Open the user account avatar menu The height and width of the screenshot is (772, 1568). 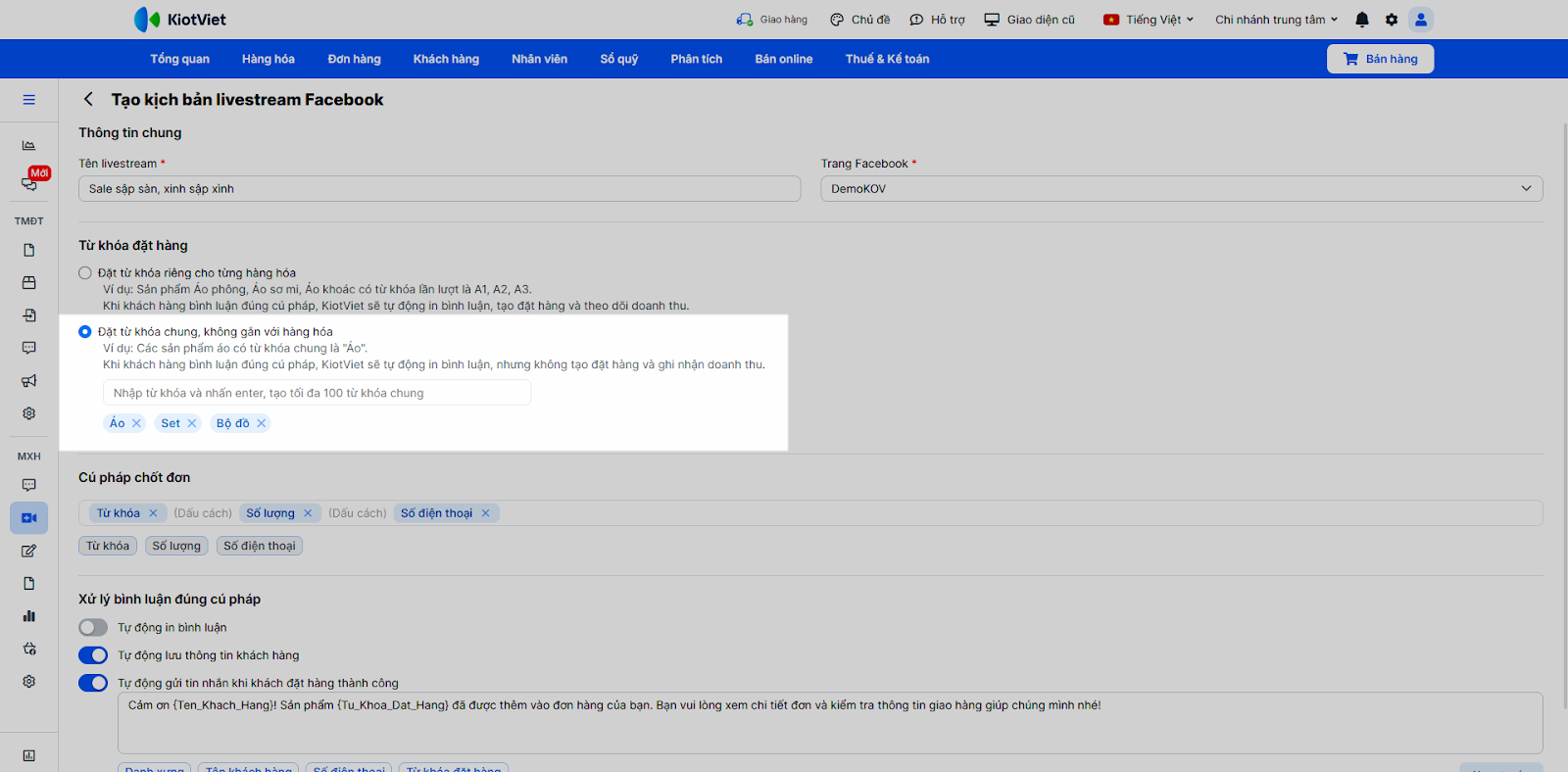tap(1421, 20)
